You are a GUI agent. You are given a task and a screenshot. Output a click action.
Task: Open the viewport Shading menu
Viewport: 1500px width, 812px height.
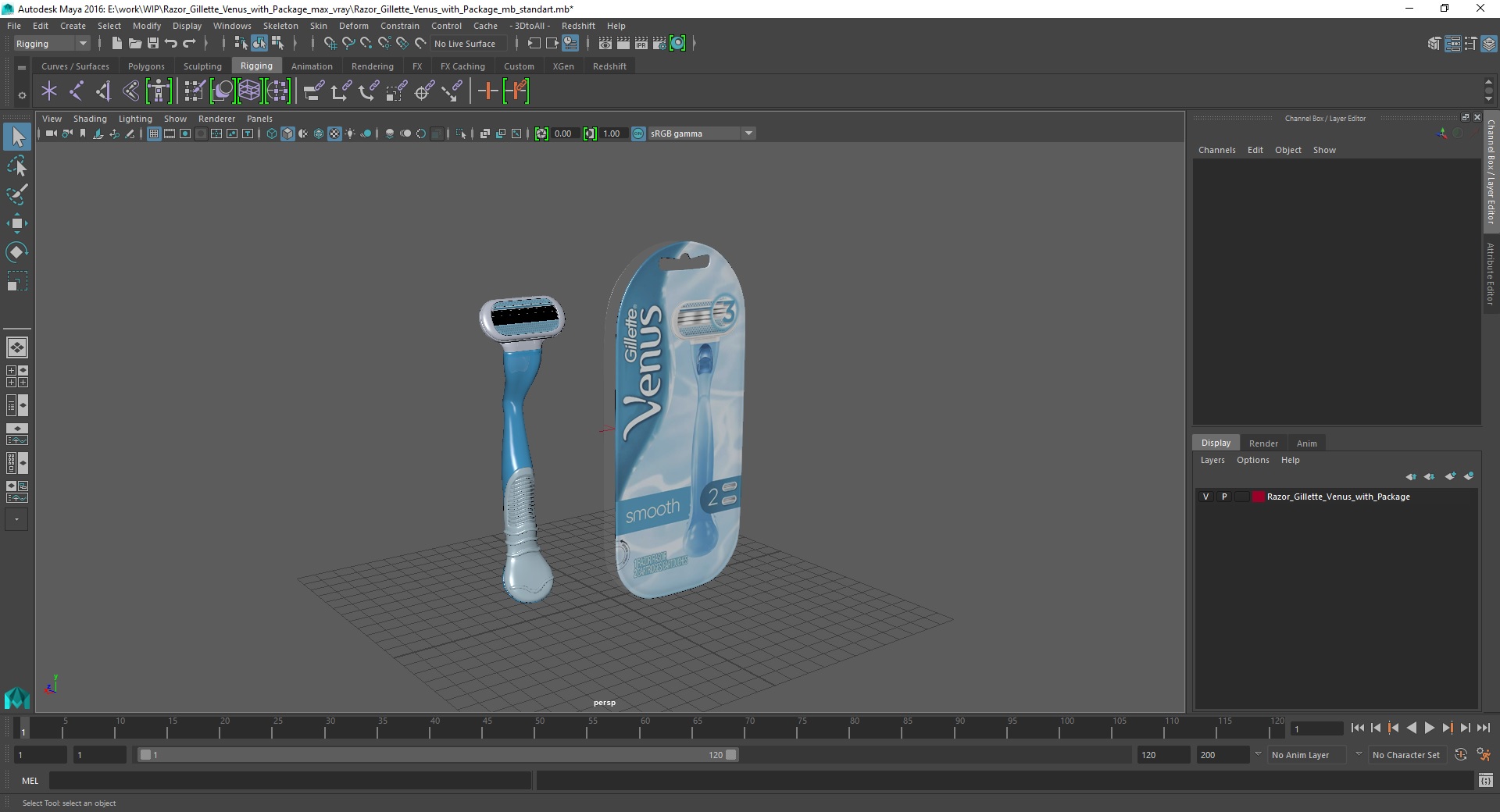click(x=90, y=119)
